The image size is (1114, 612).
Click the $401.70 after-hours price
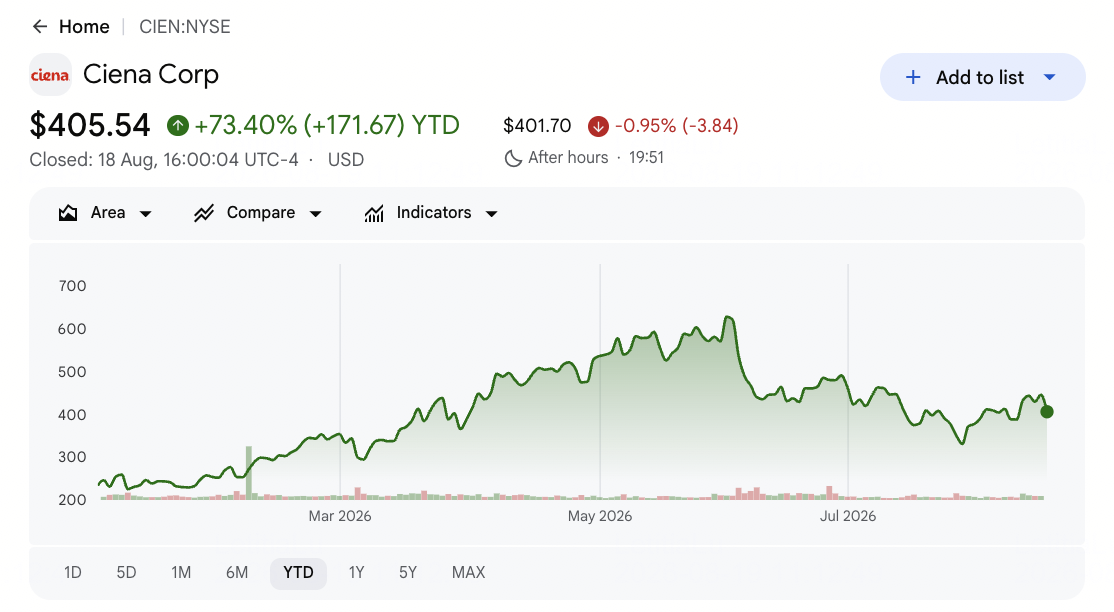tap(537, 126)
